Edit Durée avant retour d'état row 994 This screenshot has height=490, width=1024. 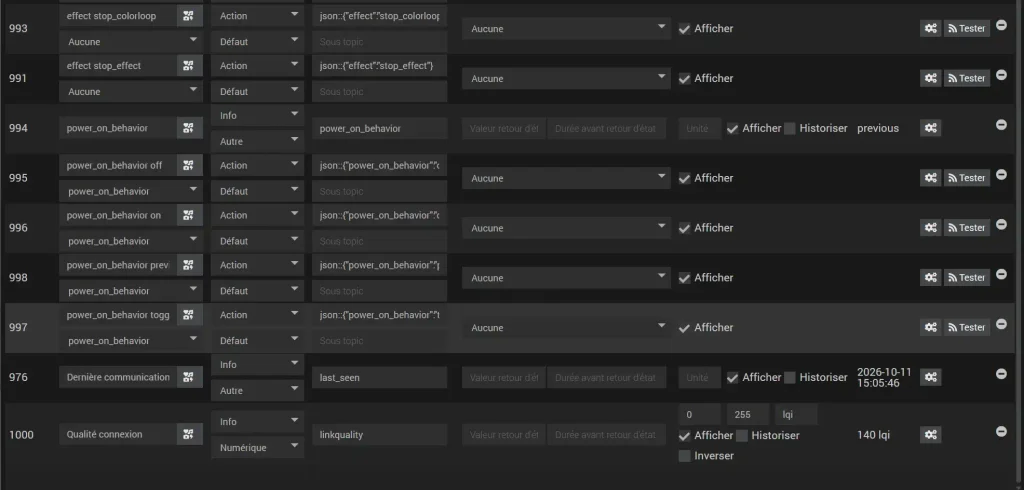coord(607,129)
